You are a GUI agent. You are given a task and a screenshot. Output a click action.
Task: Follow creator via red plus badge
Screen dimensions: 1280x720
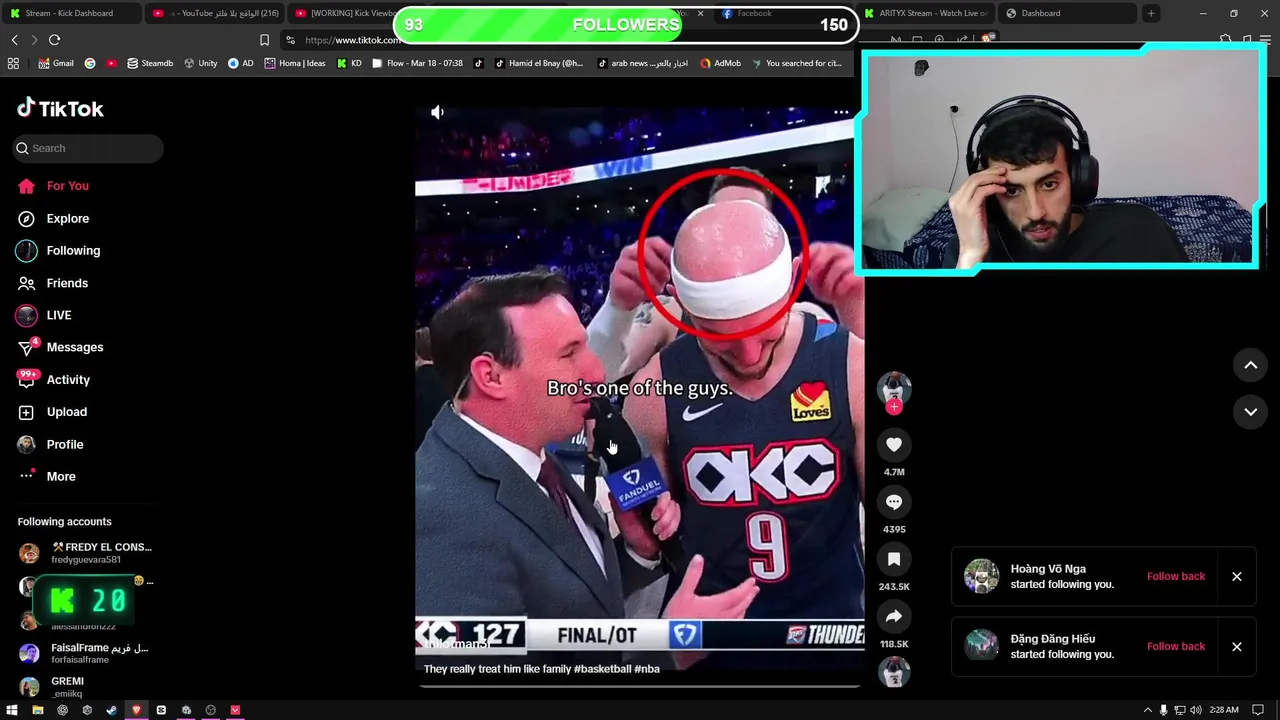(894, 407)
